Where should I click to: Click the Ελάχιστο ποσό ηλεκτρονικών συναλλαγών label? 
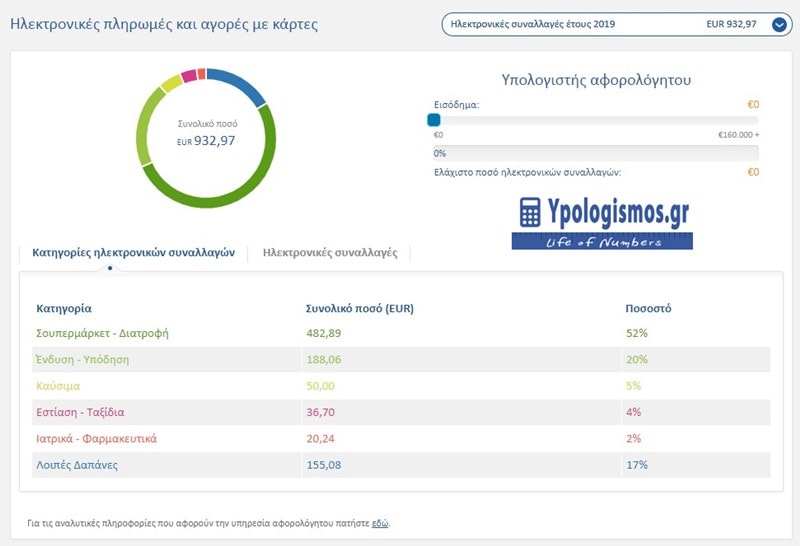pos(528,172)
